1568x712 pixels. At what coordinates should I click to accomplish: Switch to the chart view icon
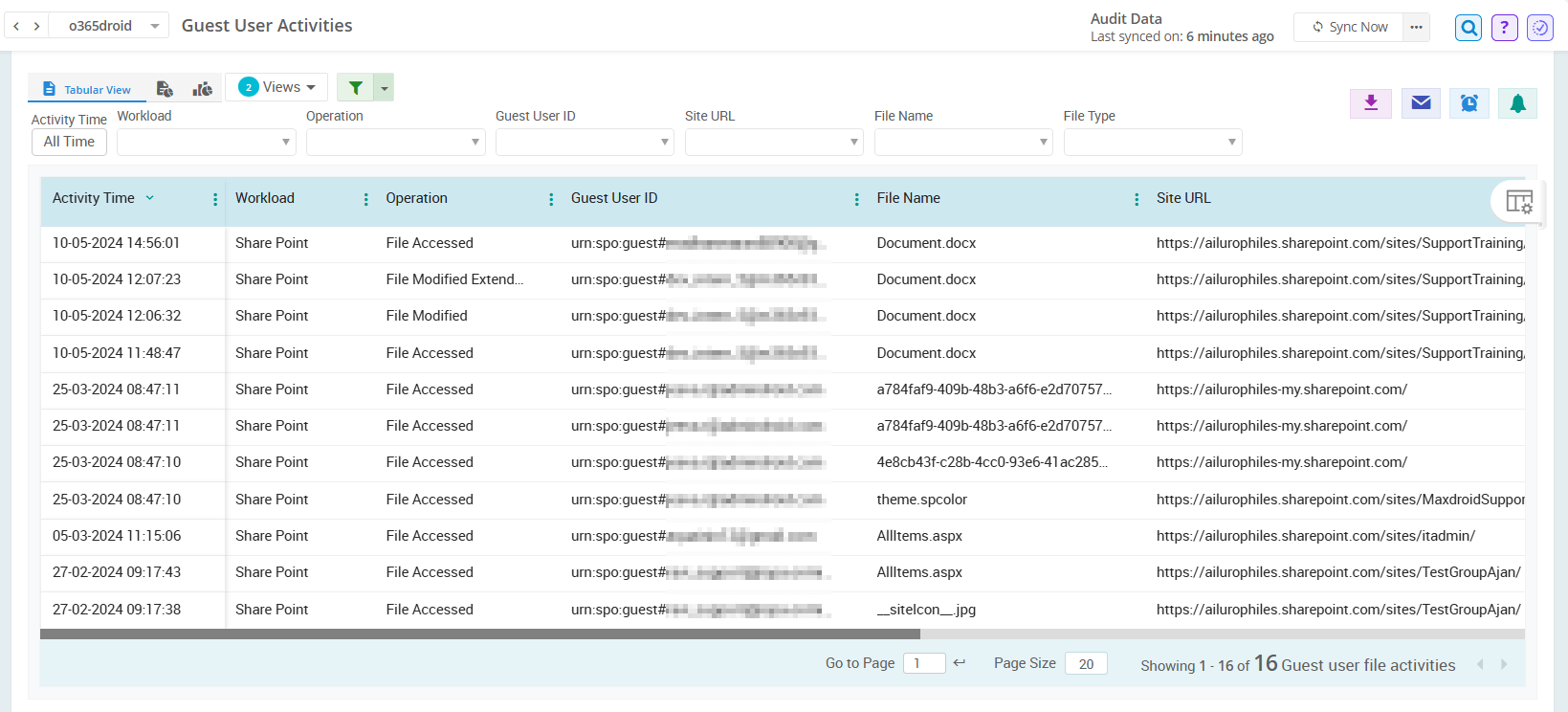point(202,89)
